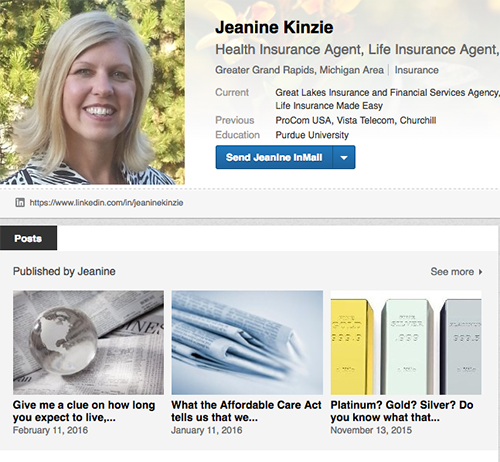
Task: Open the dropdown arrow next to Send InMail
Action: pos(344,157)
